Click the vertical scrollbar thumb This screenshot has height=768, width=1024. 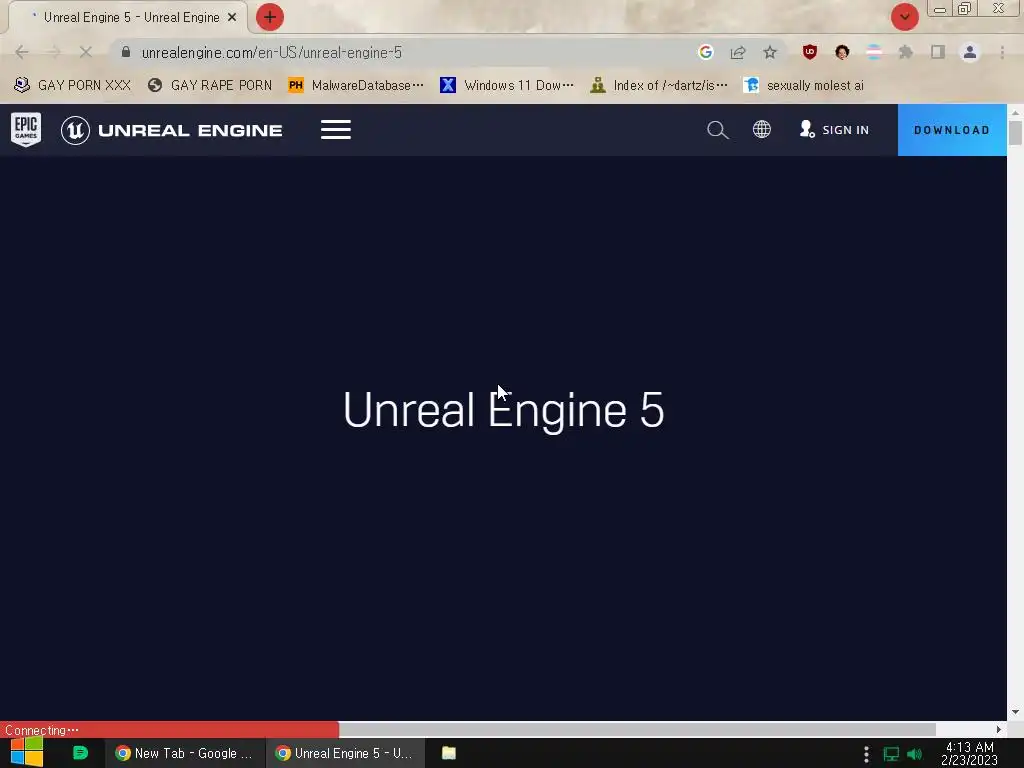[x=1015, y=133]
